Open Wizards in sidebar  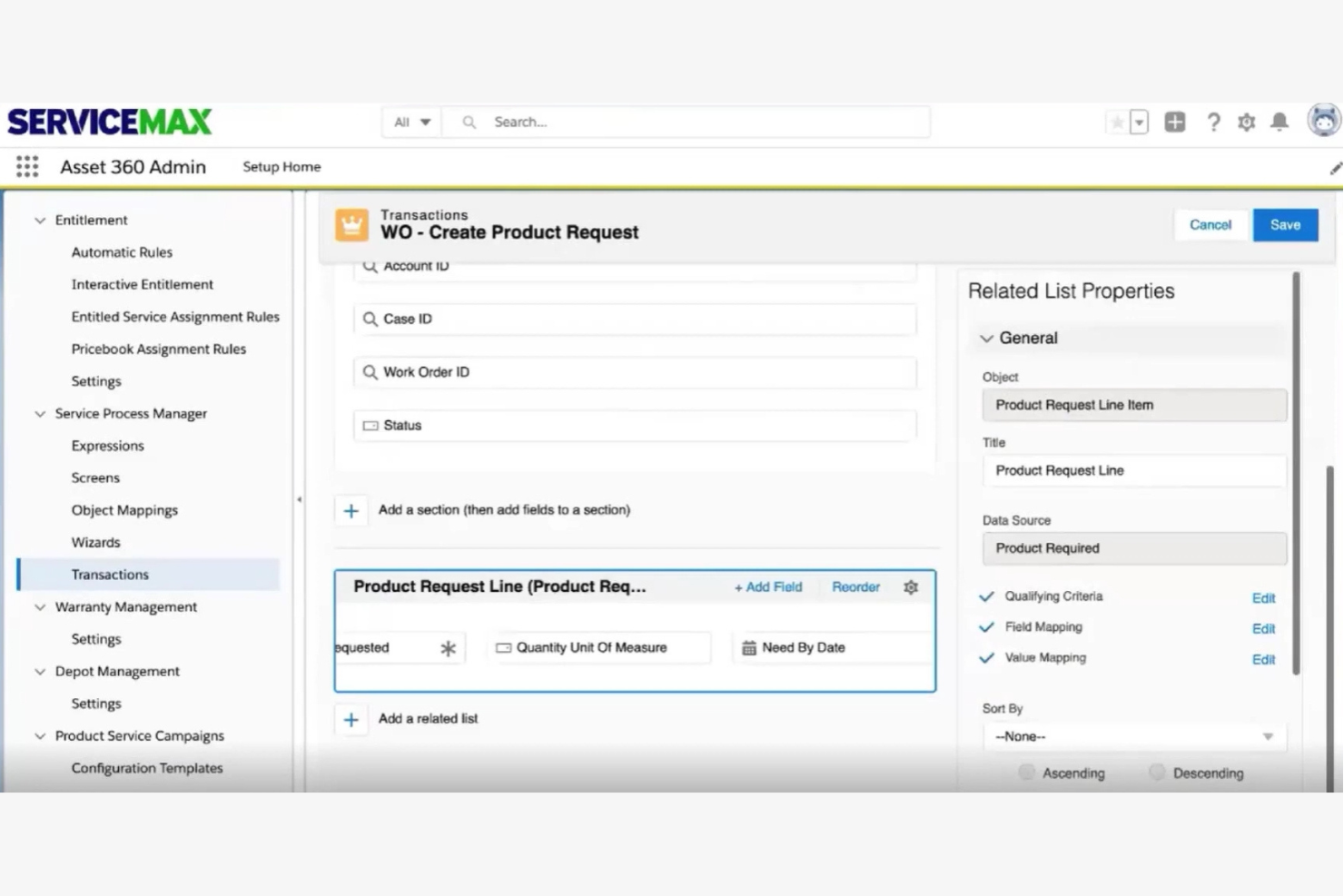[95, 542]
